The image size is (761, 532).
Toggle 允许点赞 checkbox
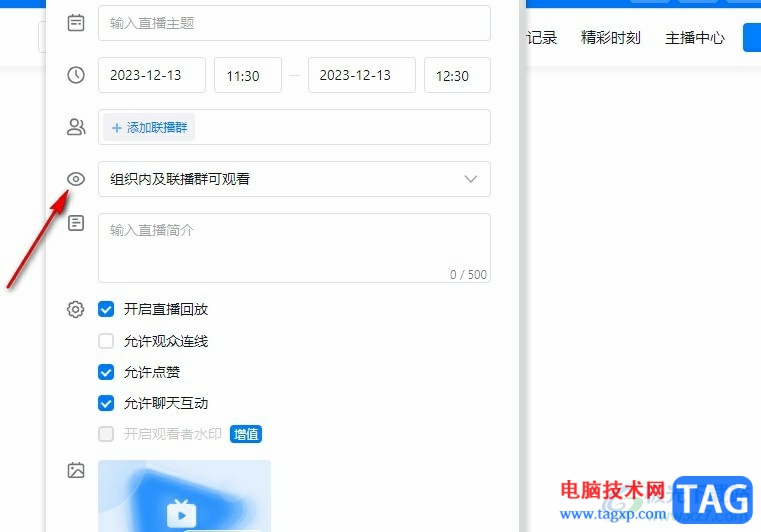click(x=106, y=372)
